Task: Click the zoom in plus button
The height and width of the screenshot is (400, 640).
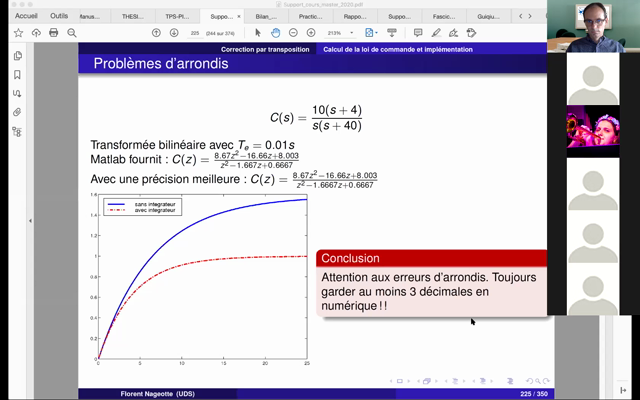Action: (x=311, y=33)
